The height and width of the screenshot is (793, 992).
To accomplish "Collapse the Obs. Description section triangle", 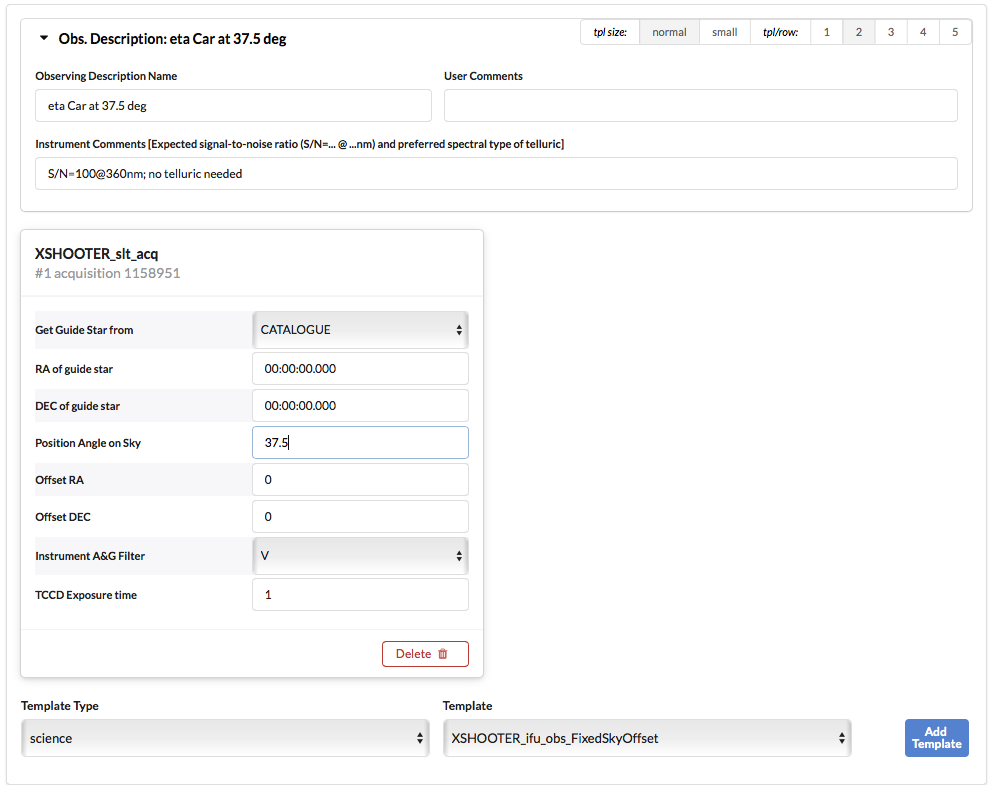I will pos(43,39).
